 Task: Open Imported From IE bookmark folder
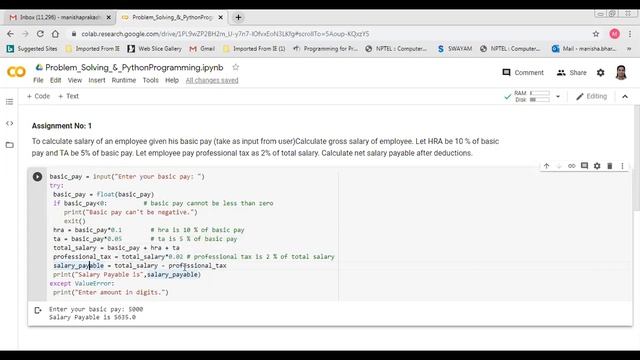coord(93,49)
